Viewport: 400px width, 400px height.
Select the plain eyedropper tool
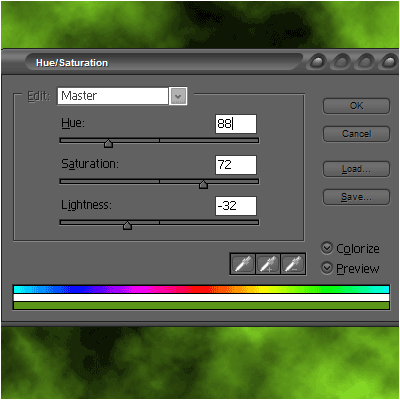243,264
